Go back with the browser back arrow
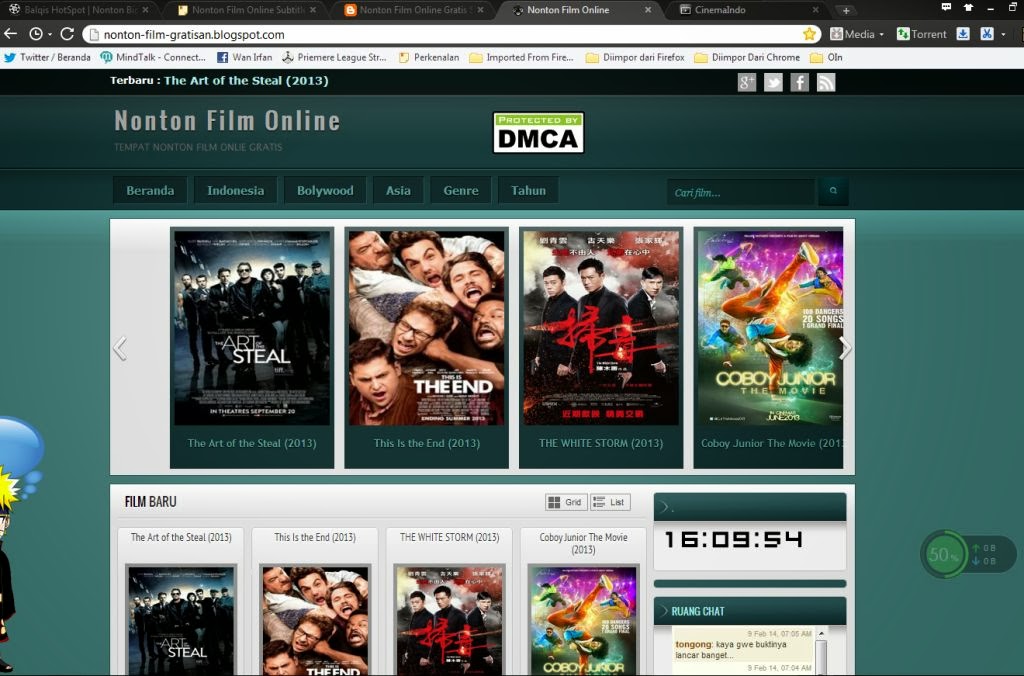Viewport: 1024px width, 676px height. 10,34
